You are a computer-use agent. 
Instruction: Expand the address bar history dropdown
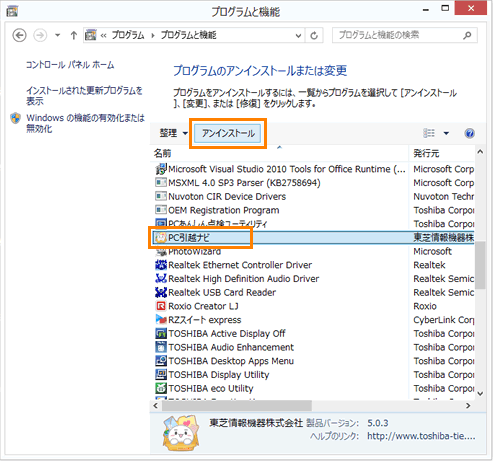point(298,35)
